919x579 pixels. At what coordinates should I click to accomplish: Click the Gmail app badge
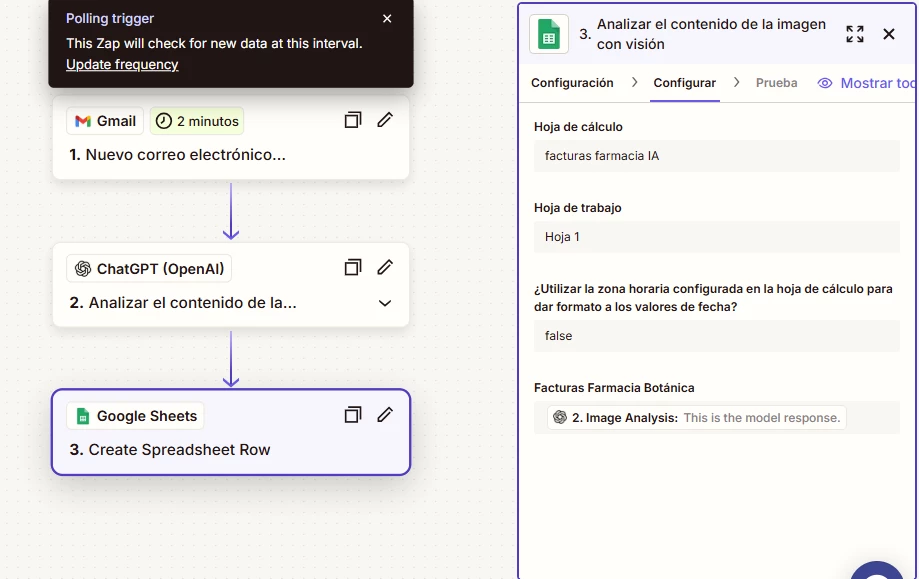(105, 121)
